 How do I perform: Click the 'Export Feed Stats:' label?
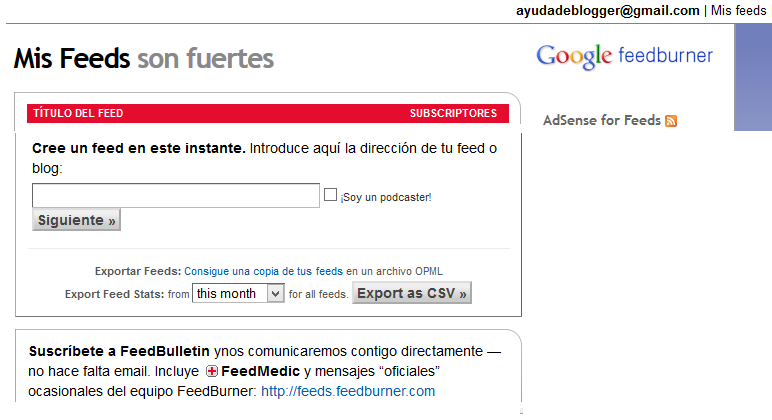pyautogui.click(x=114, y=294)
